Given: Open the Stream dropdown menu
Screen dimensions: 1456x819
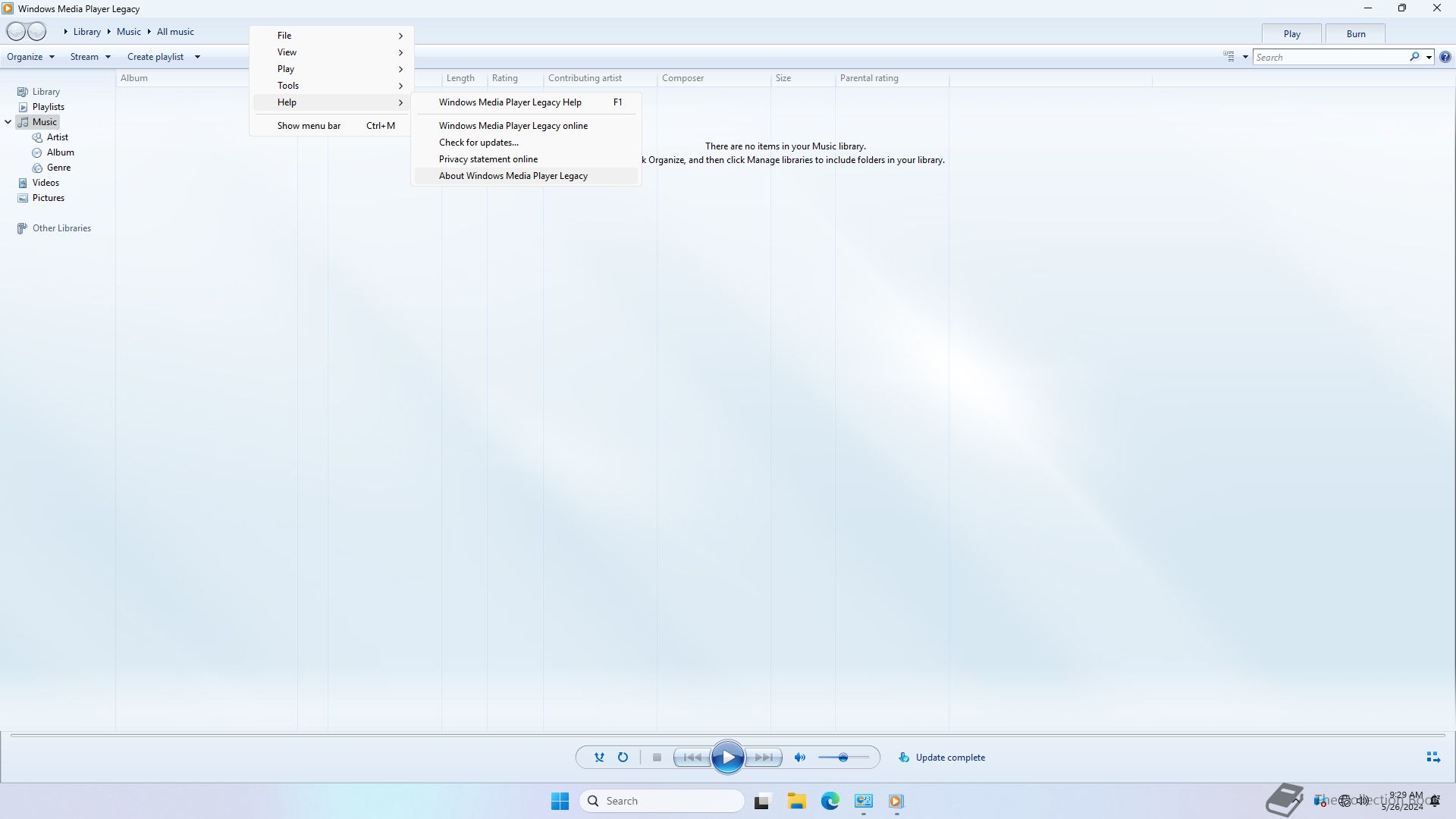Looking at the screenshot, I should 89,57.
